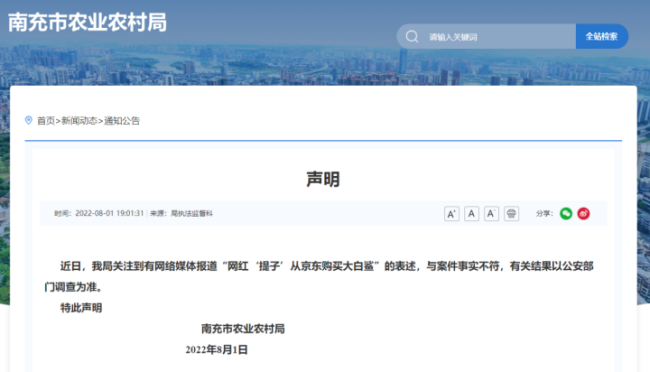Click paragraph line starting 近日，我局关注到
The width and height of the screenshot is (650, 372).
[x=327, y=266]
